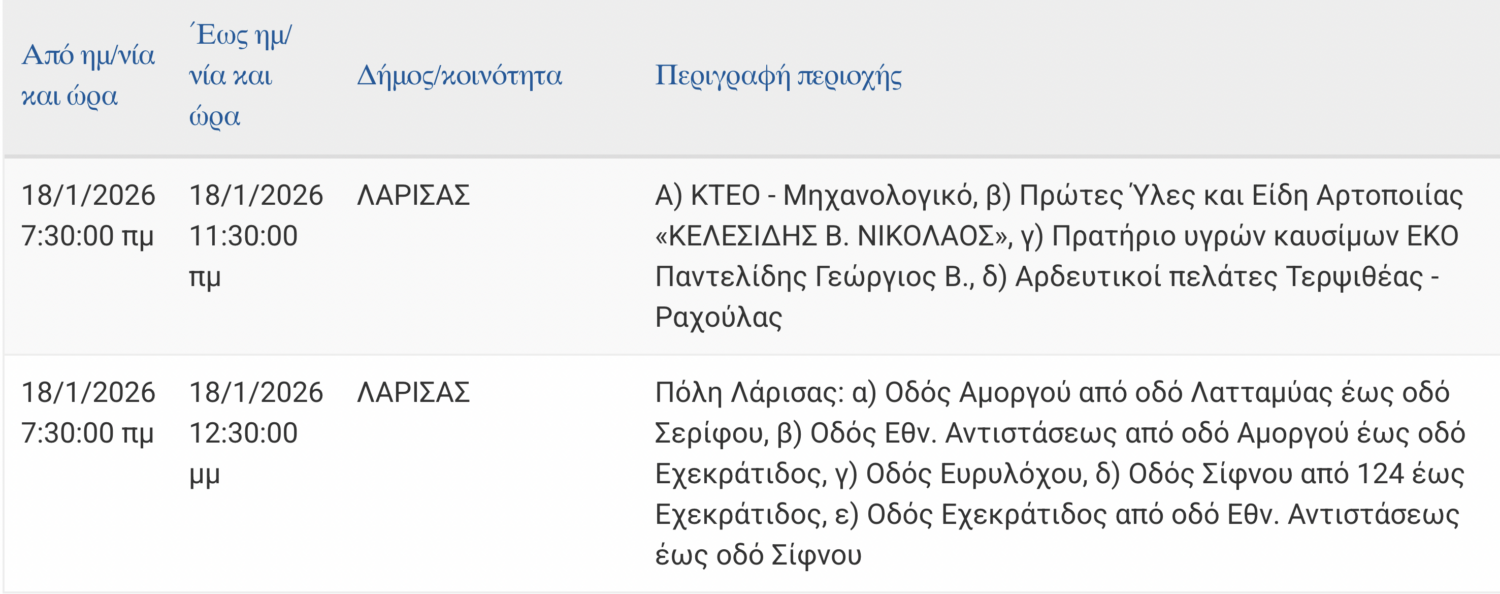
Task: Click the "Περιγραφή περιοχής" column header
Action: 778,76
